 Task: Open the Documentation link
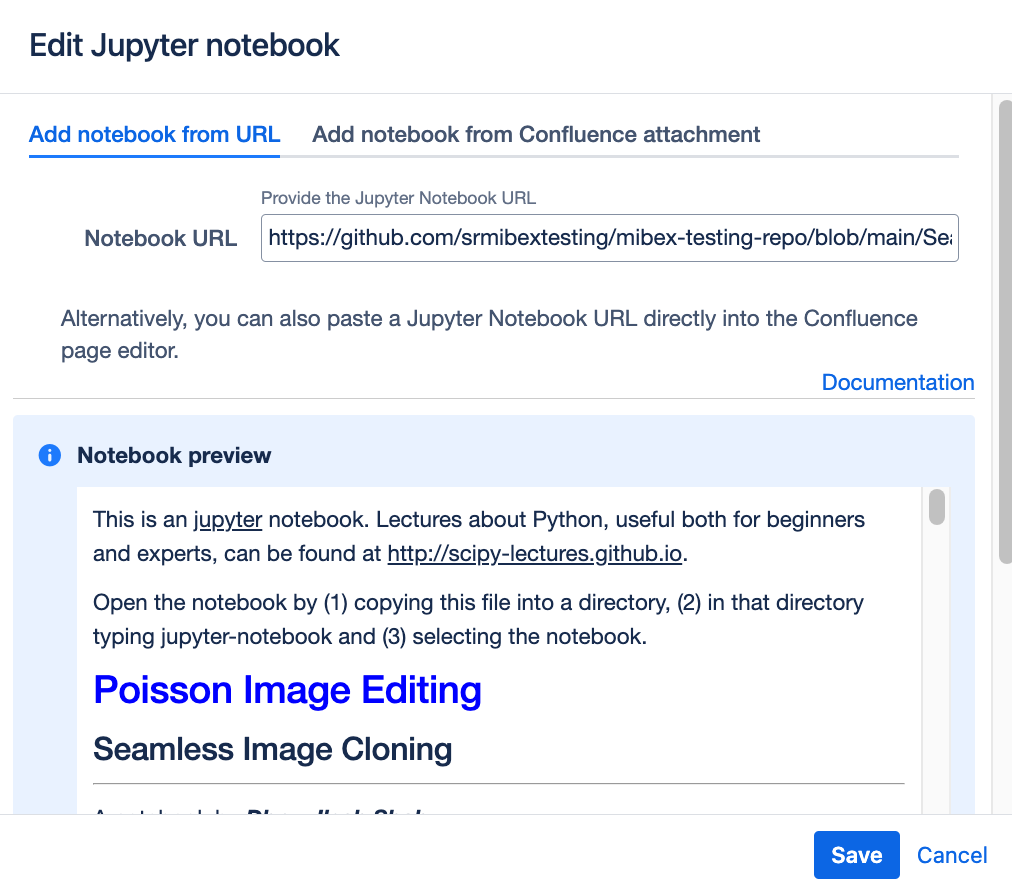pos(897,382)
